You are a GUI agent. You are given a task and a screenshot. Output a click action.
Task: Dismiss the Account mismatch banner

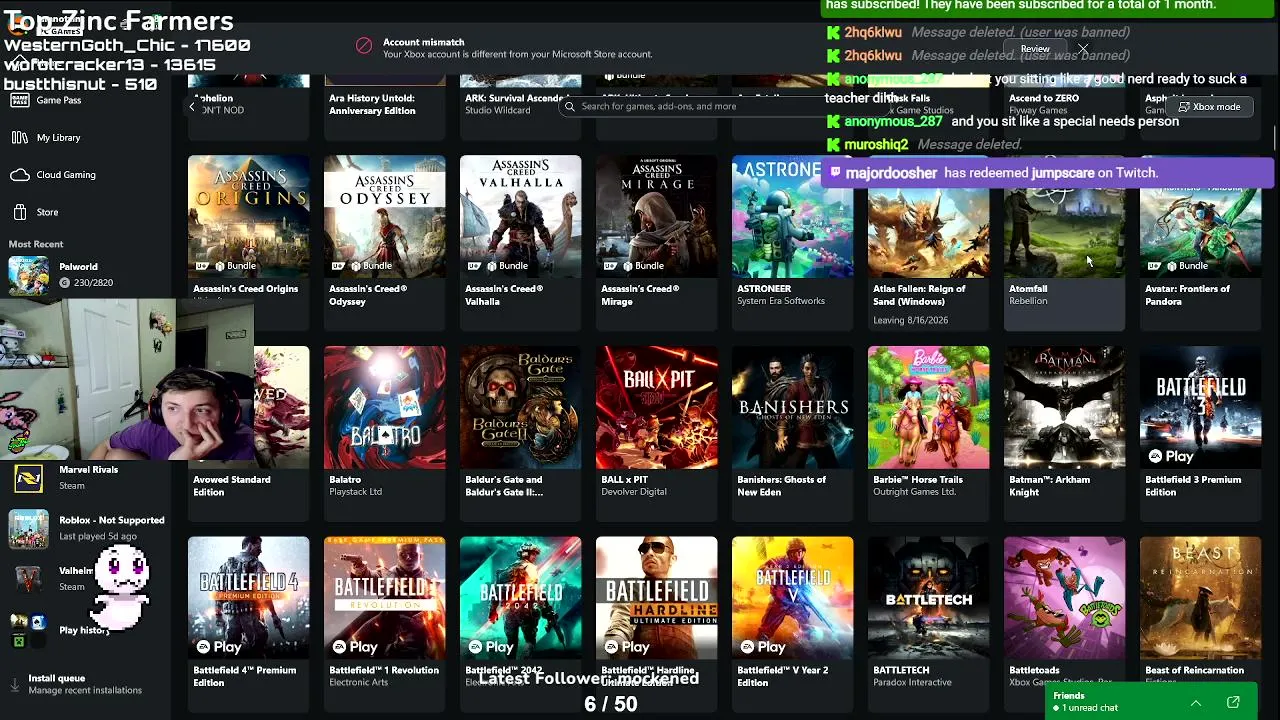1083,48
